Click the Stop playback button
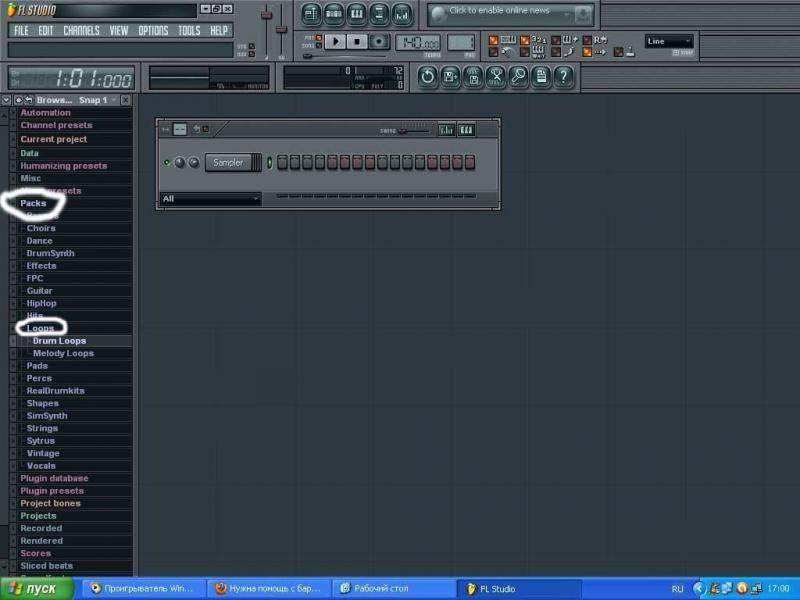 (x=357, y=41)
